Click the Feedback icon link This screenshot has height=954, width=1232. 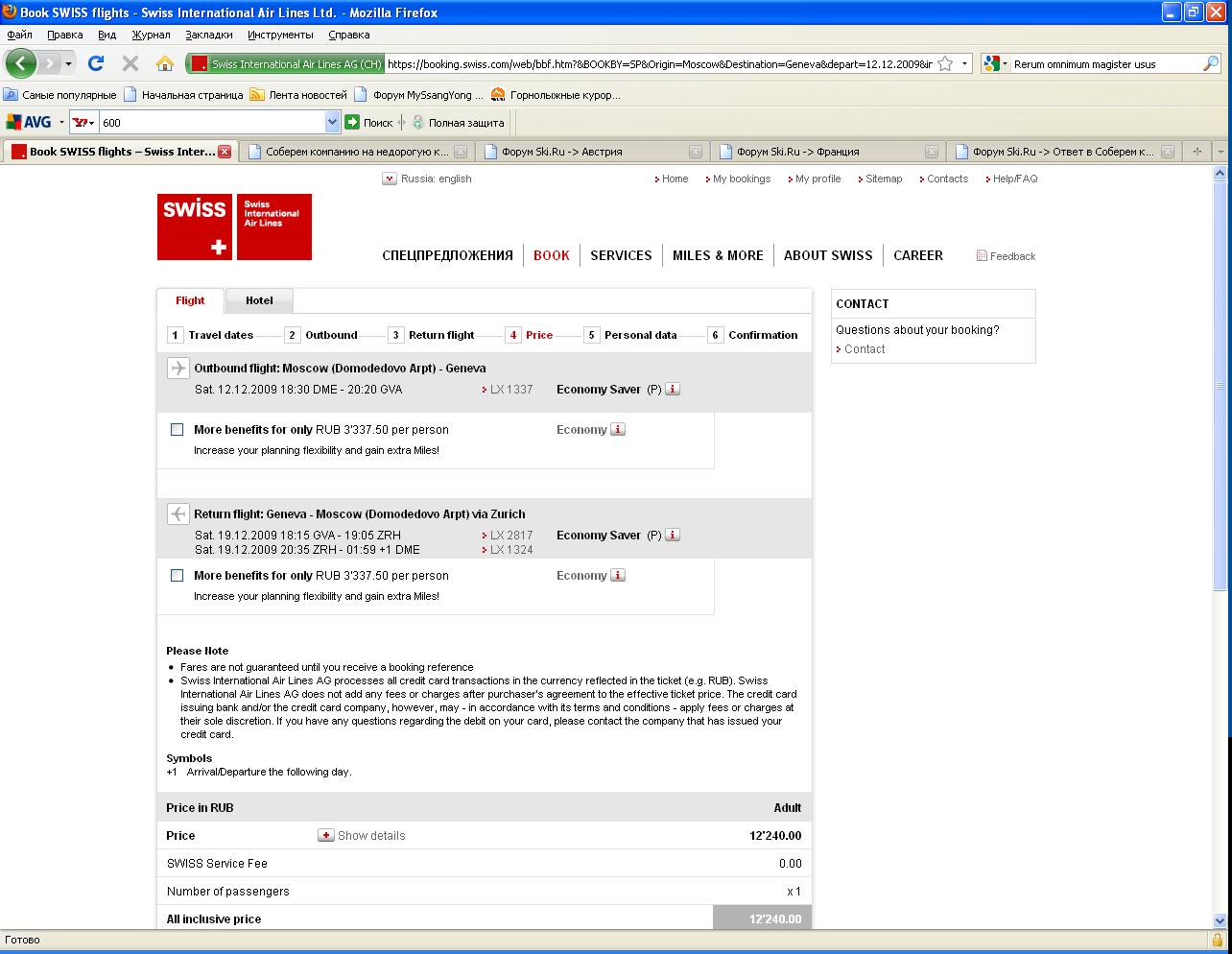[x=982, y=255]
